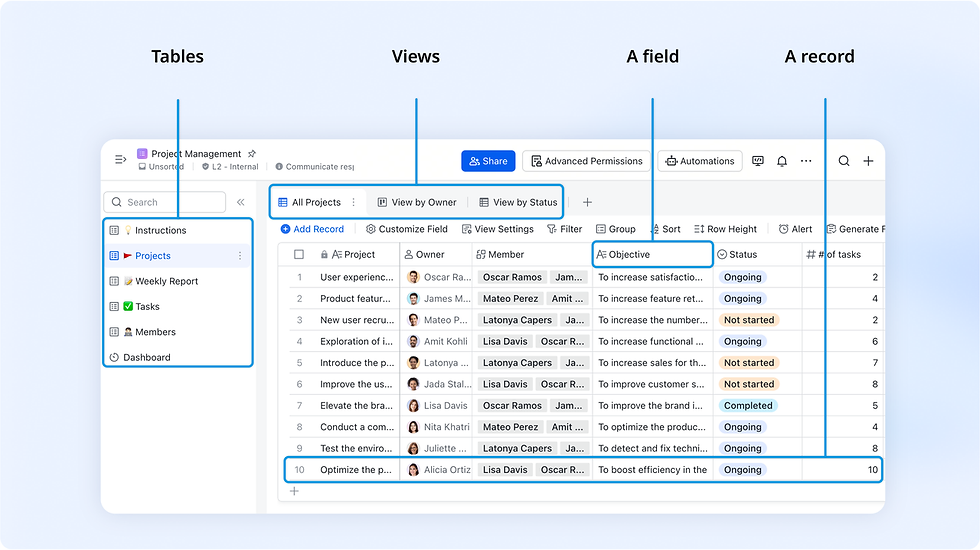Open View Settings
The width and height of the screenshot is (980, 550).
pyautogui.click(x=498, y=229)
